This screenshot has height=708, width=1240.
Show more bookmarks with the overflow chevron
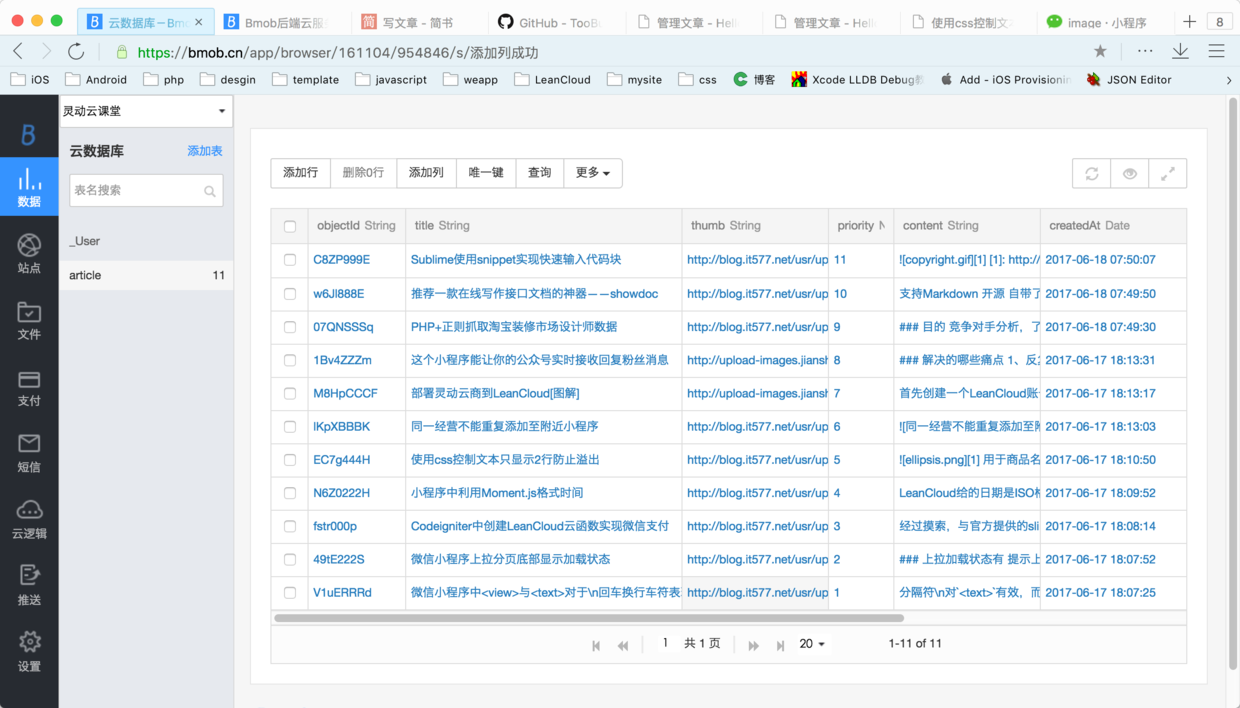1229,80
